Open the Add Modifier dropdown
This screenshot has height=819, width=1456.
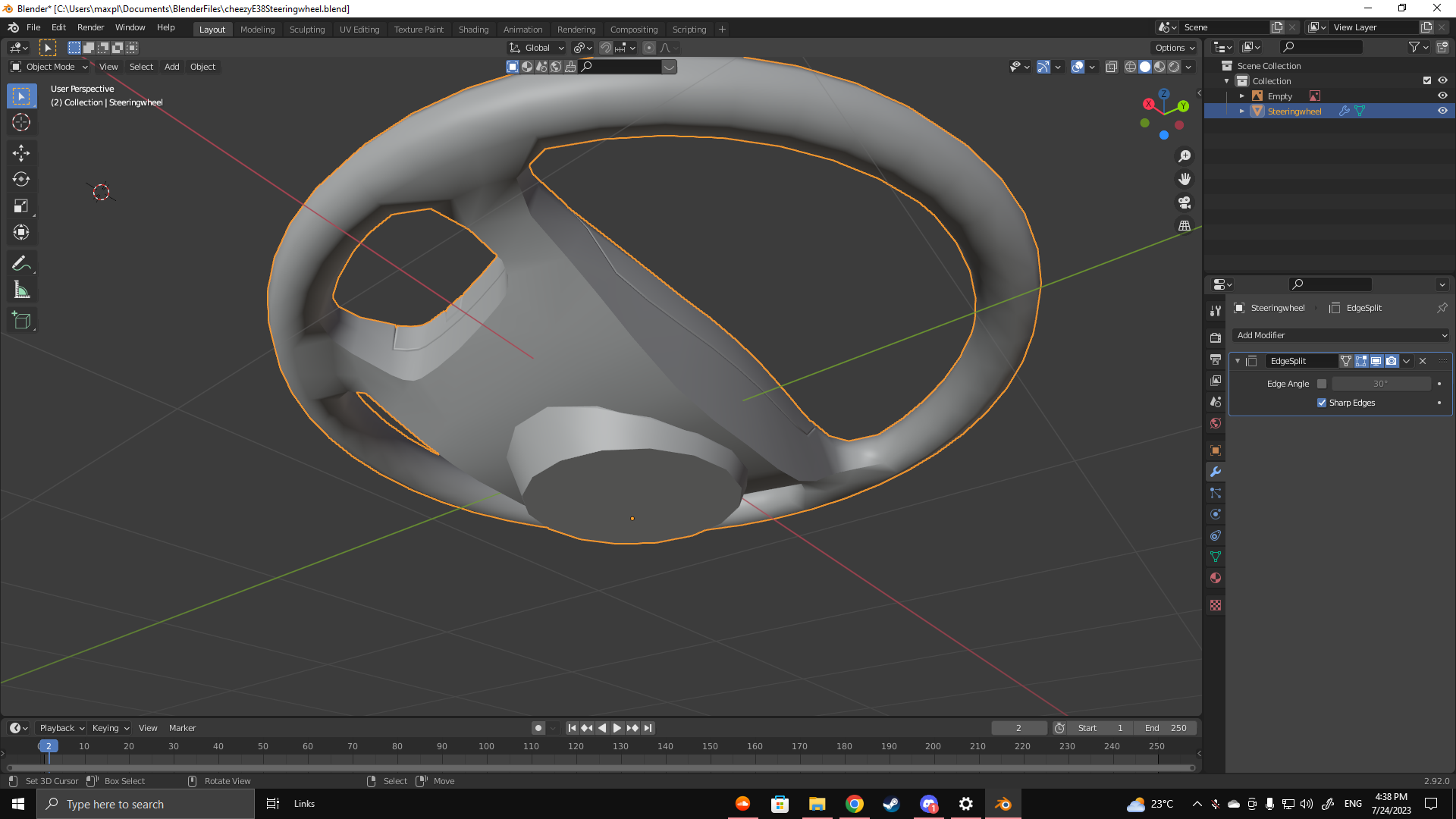1341,335
